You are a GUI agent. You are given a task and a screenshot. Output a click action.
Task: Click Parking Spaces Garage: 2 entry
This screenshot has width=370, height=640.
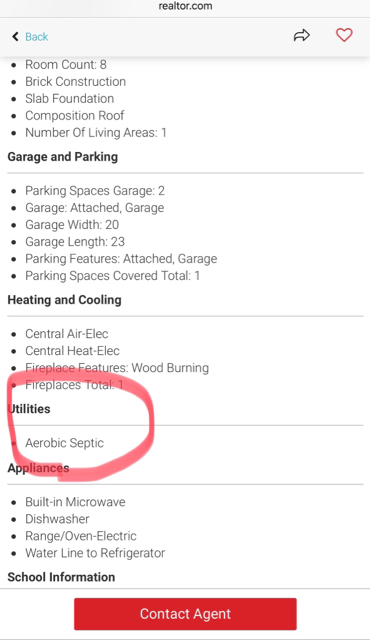point(95,191)
